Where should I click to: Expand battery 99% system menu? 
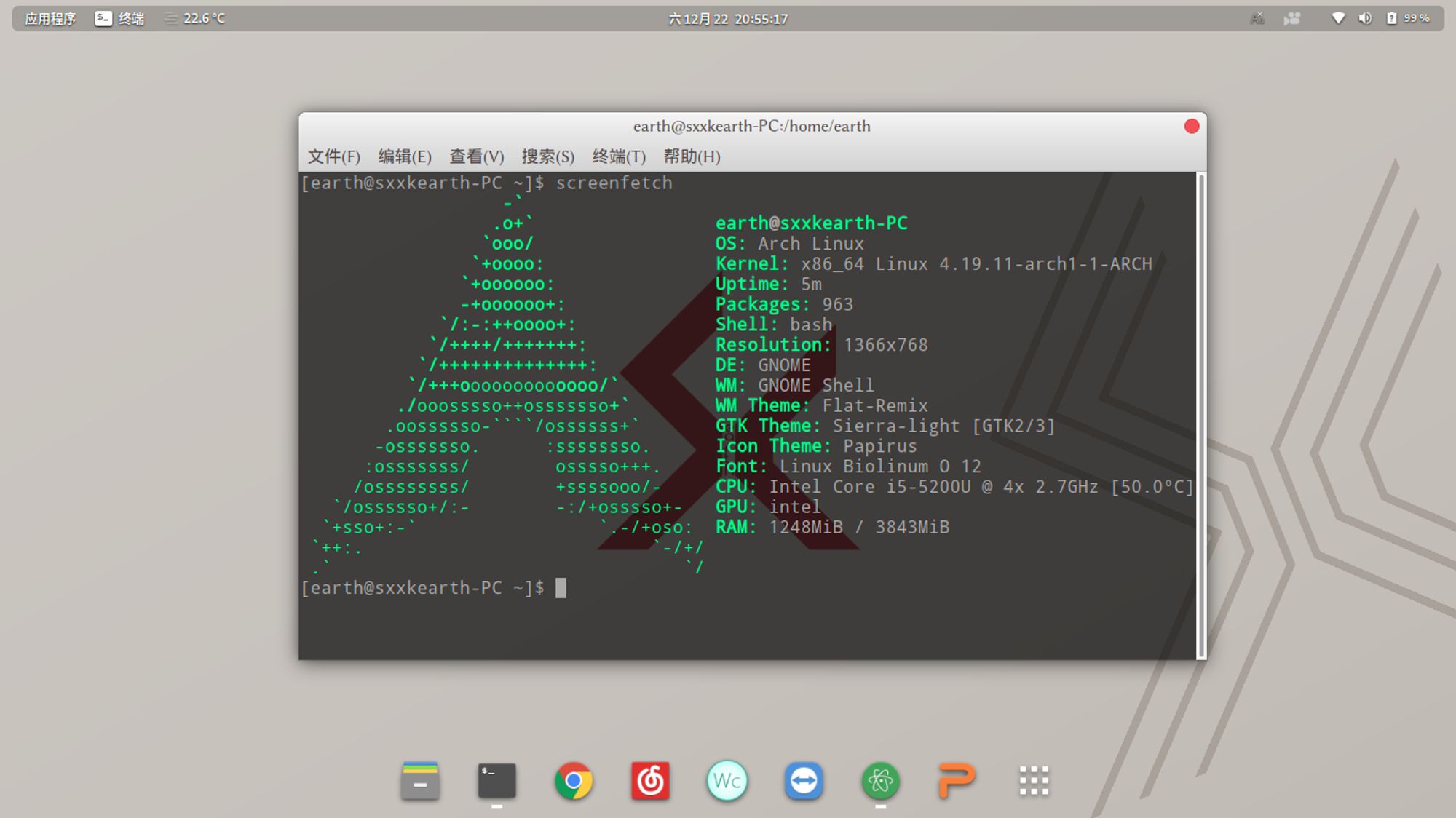click(x=1409, y=18)
